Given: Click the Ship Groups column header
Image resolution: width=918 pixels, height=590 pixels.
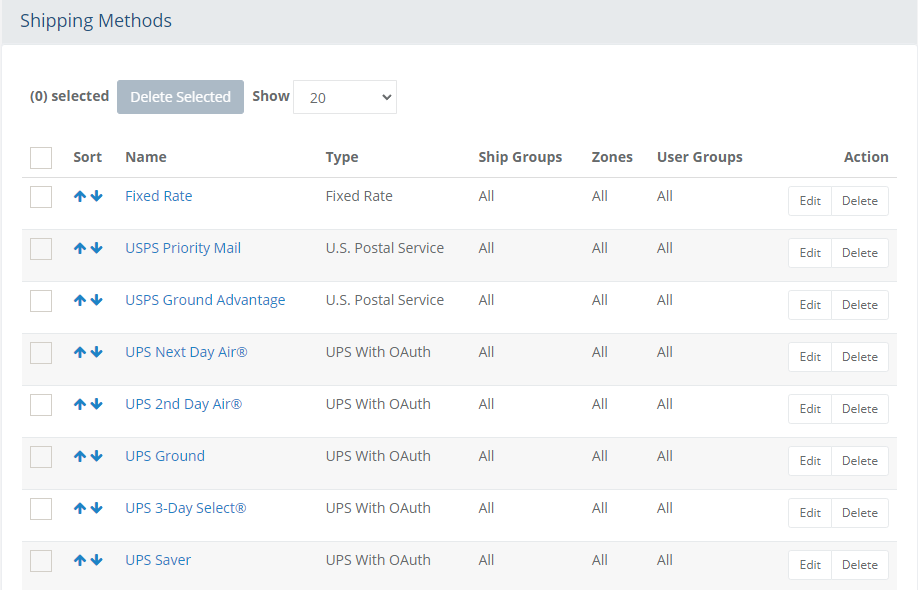Looking at the screenshot, I should tap(520, 157).
